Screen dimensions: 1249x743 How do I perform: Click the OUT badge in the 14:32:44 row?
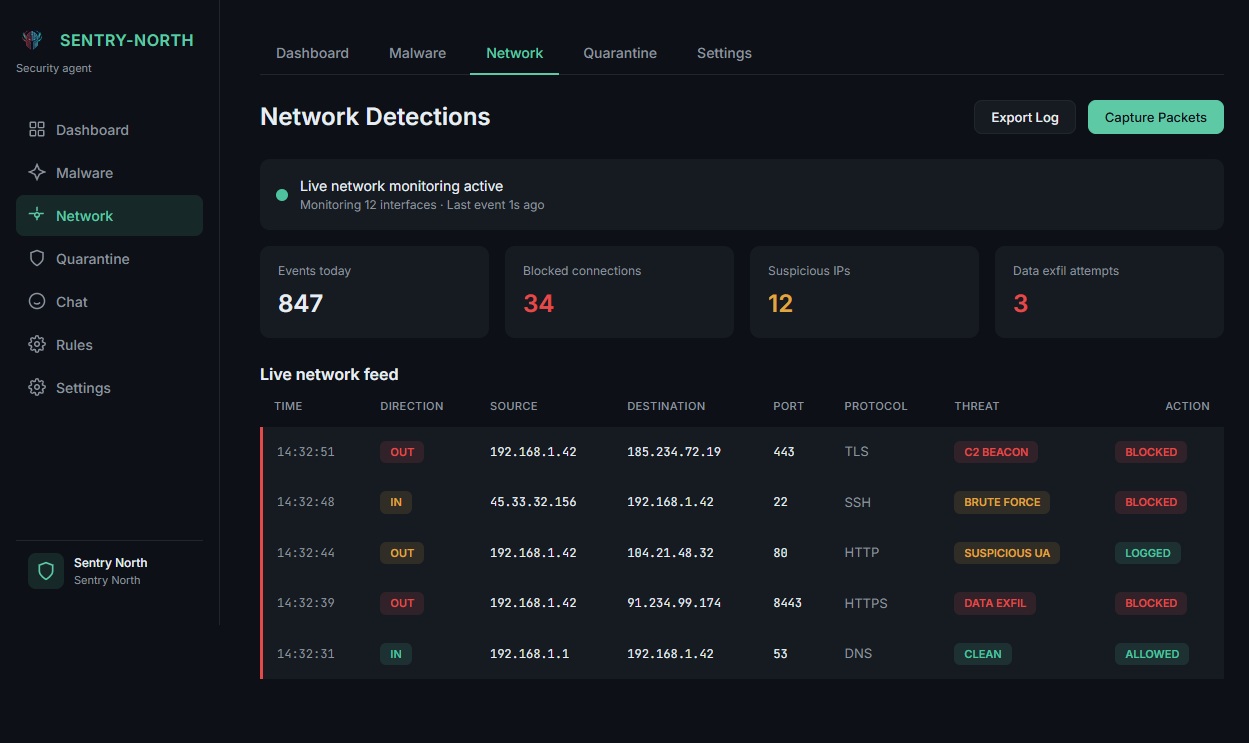(402, 553)
